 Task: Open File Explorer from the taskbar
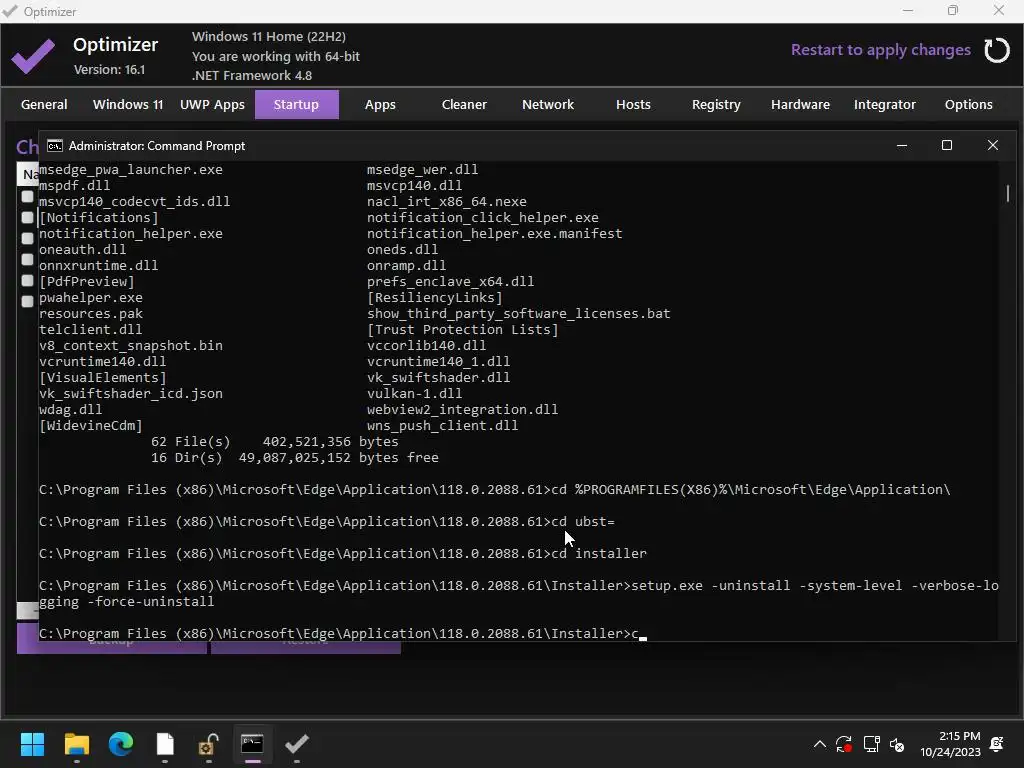76,744
